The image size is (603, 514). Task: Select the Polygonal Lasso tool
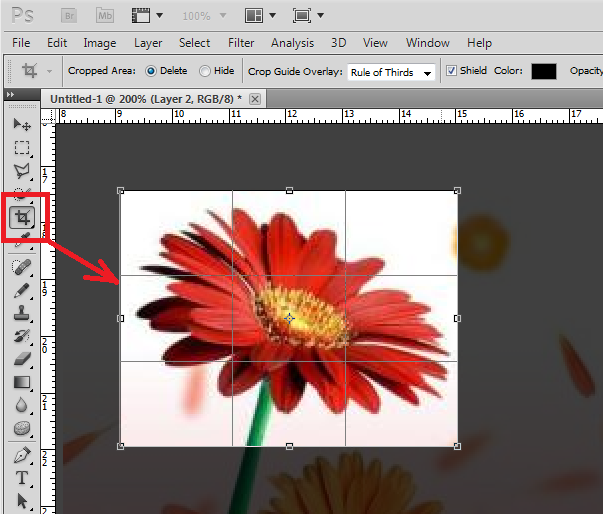point(22,171)
